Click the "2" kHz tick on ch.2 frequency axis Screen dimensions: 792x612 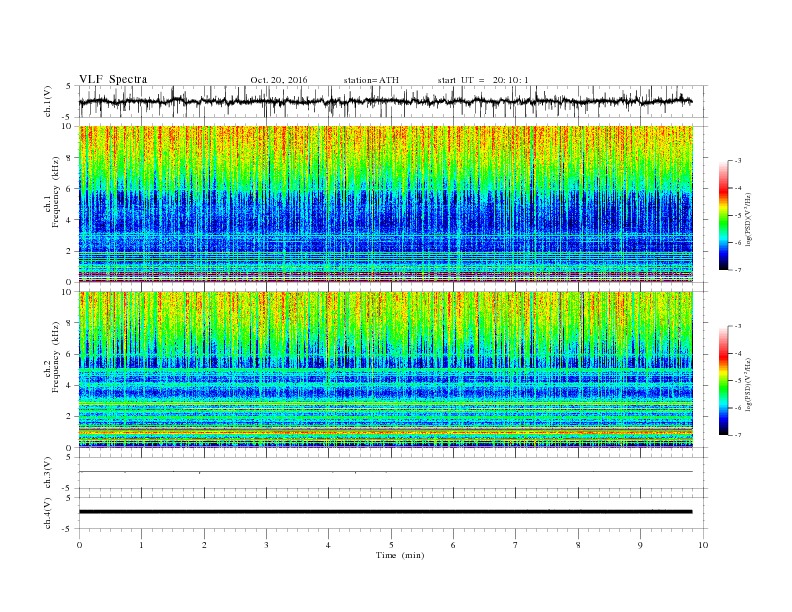click(70, 417)
